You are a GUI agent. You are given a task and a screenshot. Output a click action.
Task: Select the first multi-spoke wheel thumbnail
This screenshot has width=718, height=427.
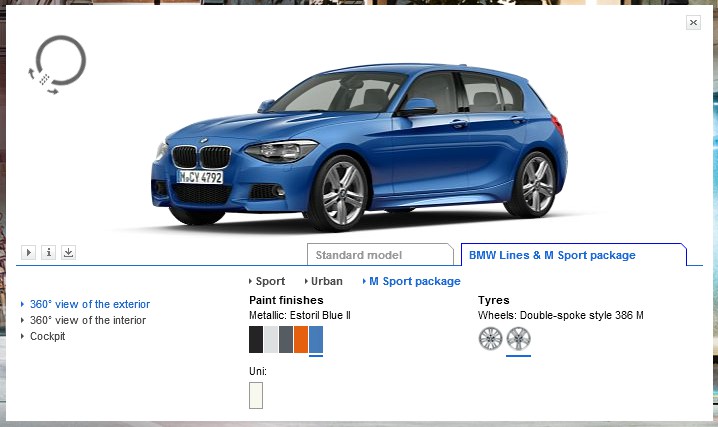(x=490, y=339)
